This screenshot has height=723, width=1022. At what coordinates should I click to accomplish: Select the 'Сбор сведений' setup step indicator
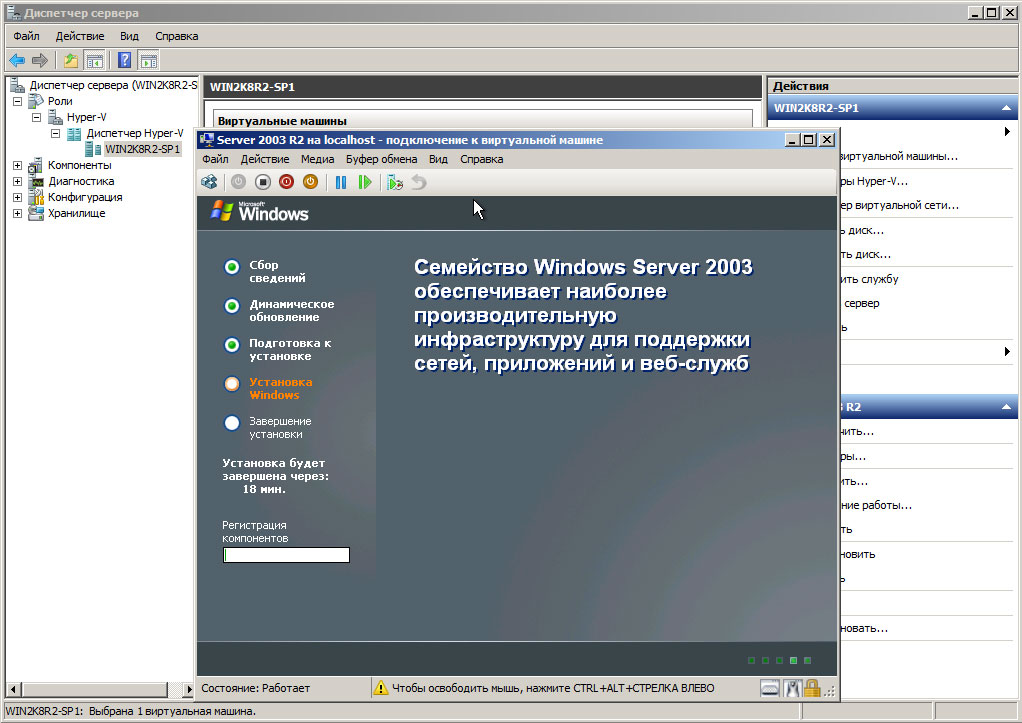(x=232, y=267)
